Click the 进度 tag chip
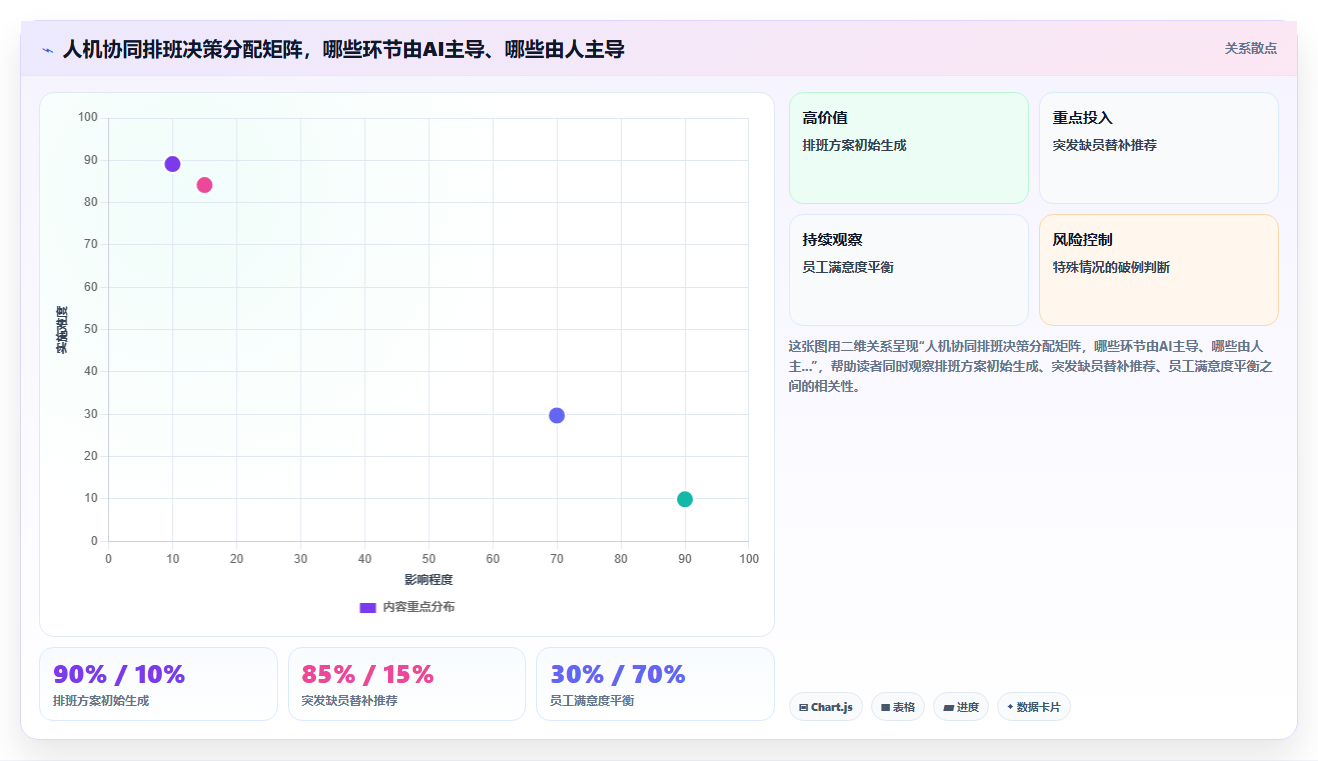This screenshot has width=1318, height=761. click(x=961, y=707)
